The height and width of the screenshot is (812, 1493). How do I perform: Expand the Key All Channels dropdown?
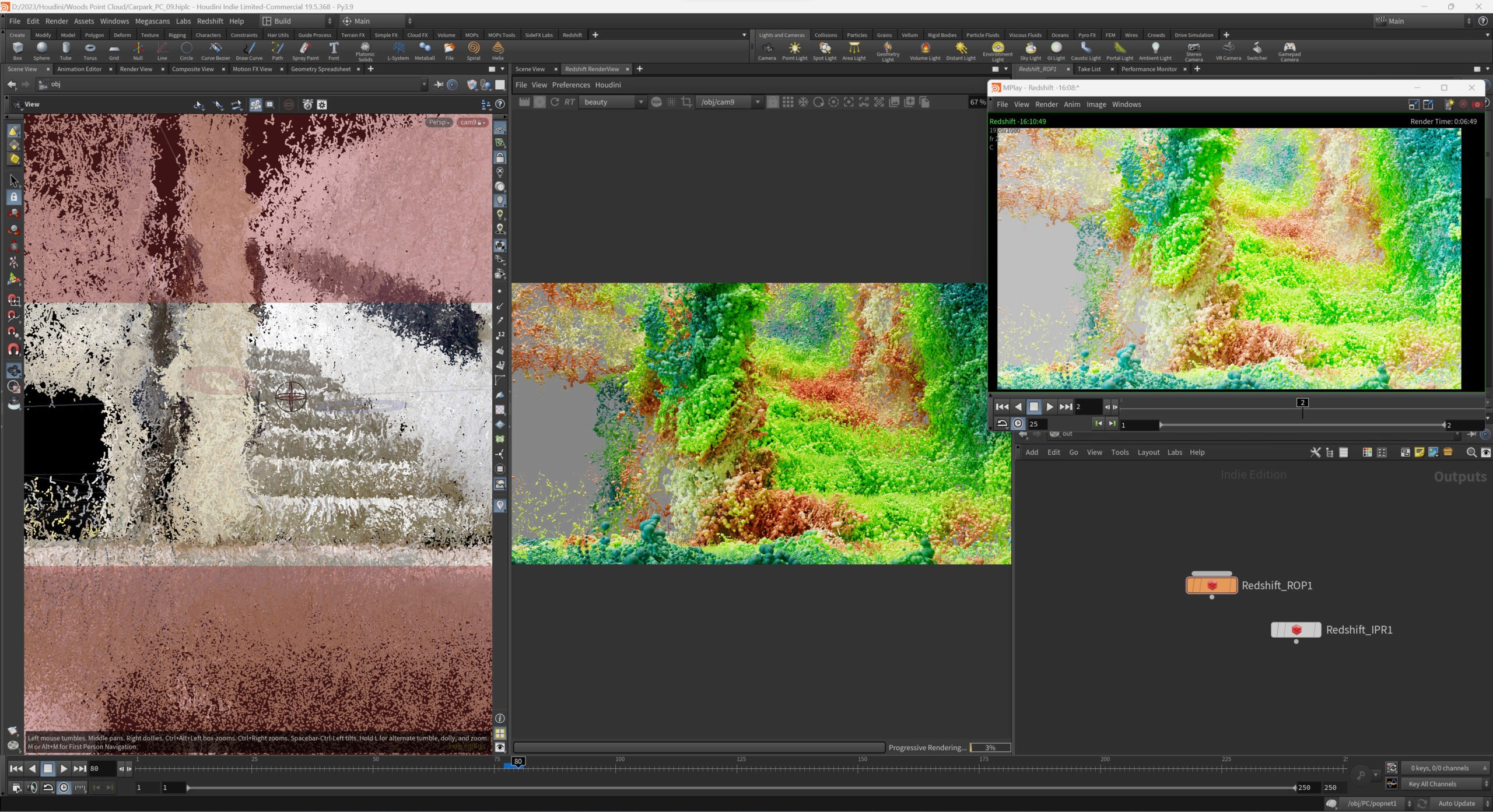(1446, 784)
